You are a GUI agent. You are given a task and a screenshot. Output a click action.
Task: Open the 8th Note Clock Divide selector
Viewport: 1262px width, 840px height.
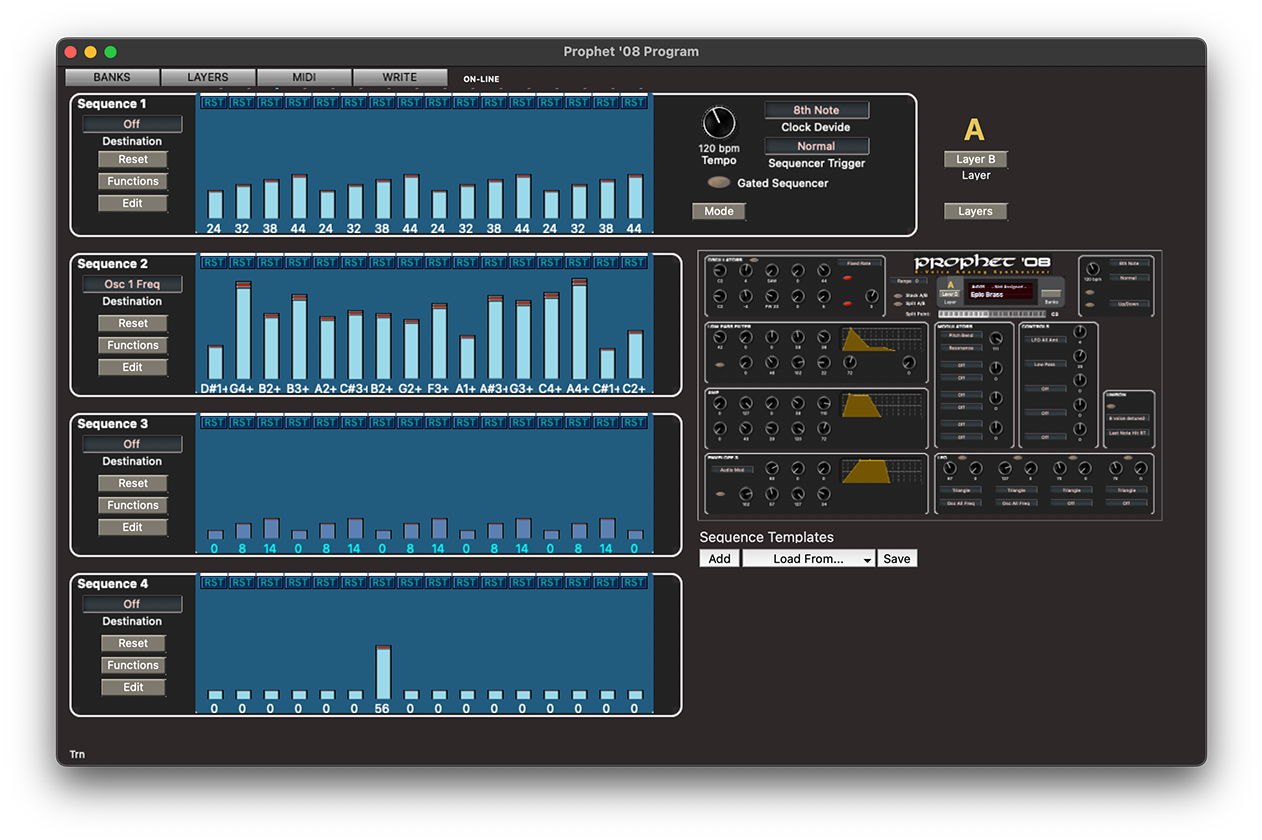coord(816,109)
